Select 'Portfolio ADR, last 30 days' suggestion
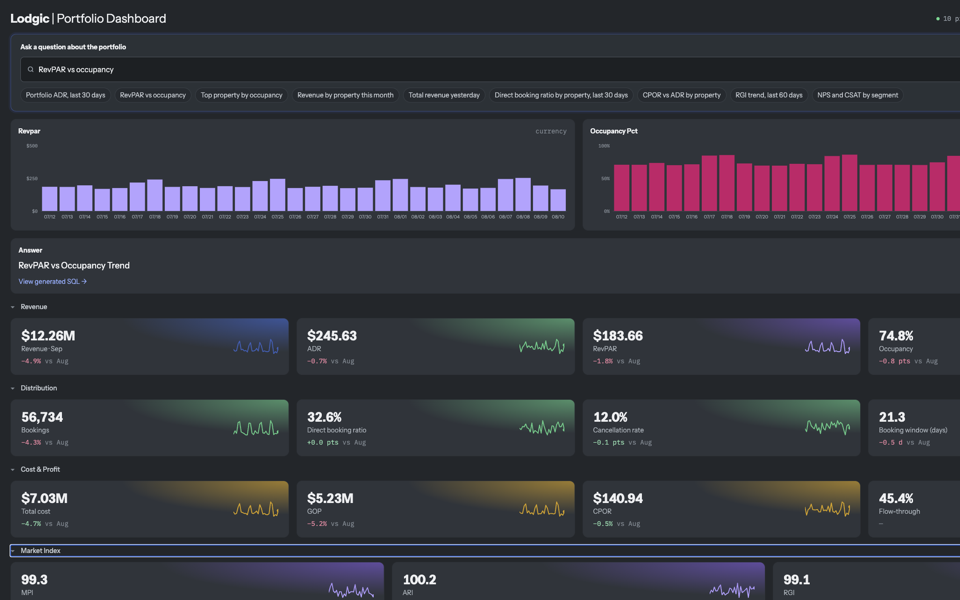 (x=66, y=95)
